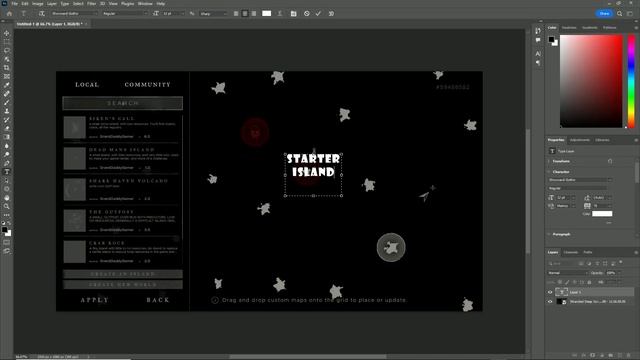Image resolution: width=640 pixels, height=360 pixels.
Task: Switch to the Adjustments tab
Action: [x=580, y=140]
